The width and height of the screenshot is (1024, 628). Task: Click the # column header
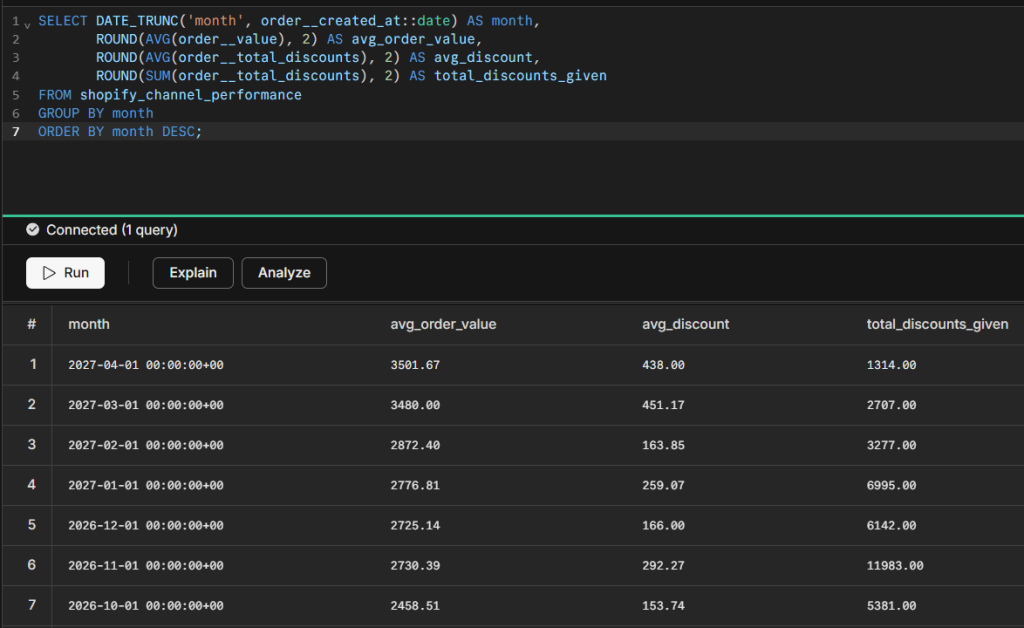pyautogui.click(x=31, y=324)
